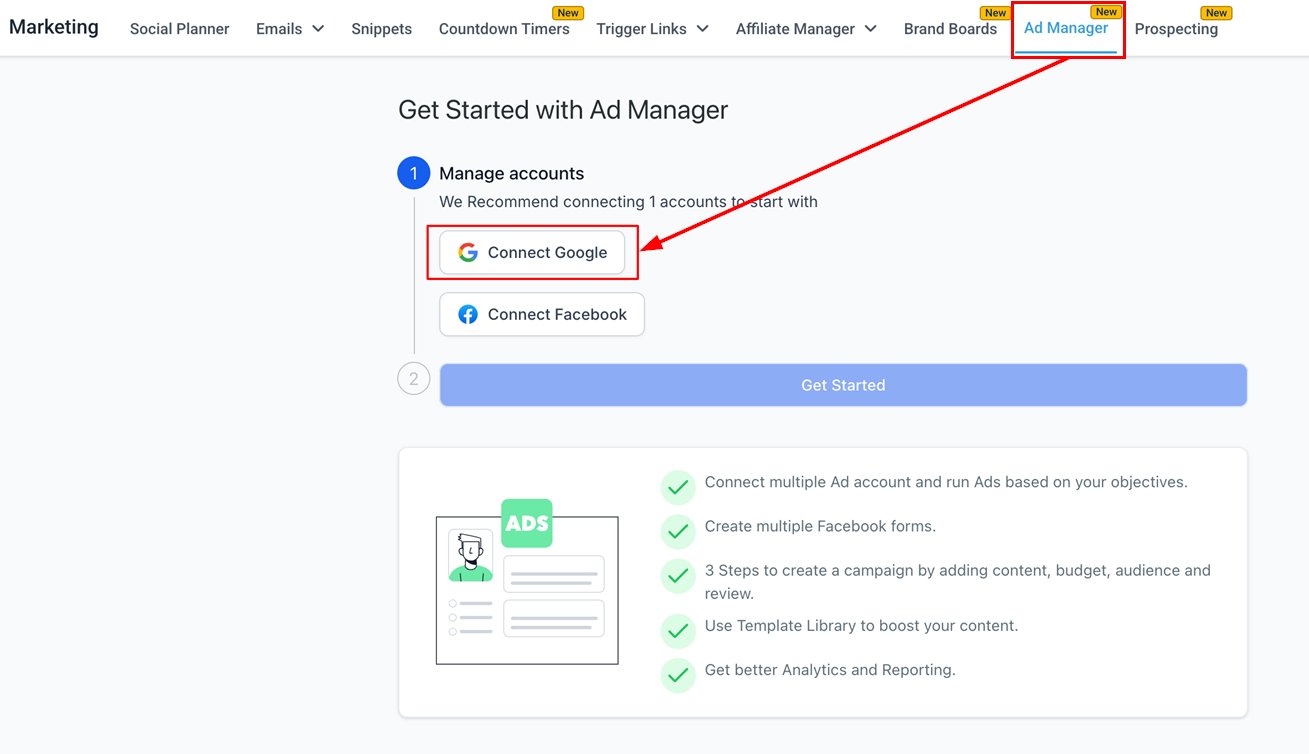
Task: Click 'Create multiple Facebook forms.' text
Action: (820, 526)
